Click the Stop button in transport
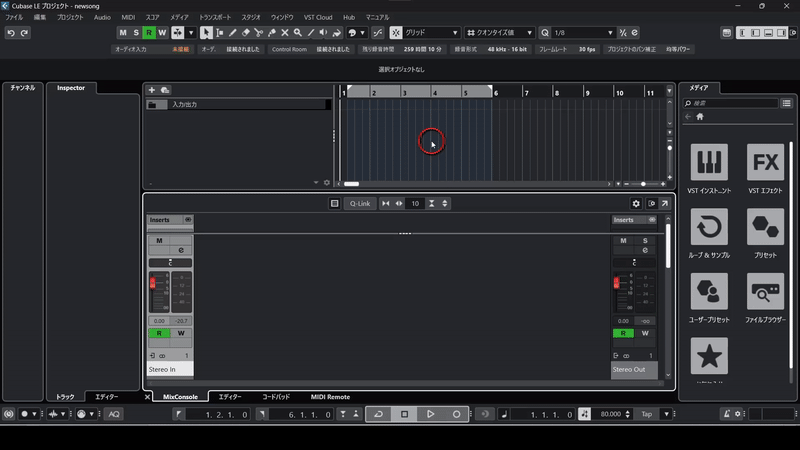Screen dimensions: 800x450 click(404, 414)
